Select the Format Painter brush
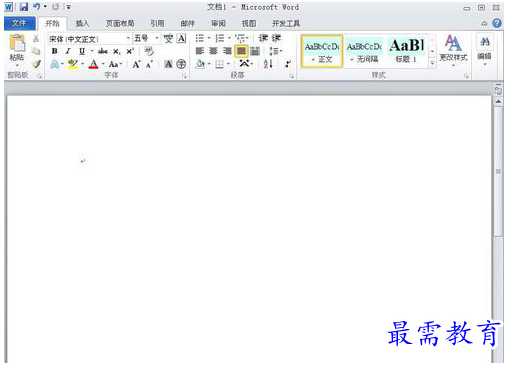The image size is (509, 365). pyautogui.click(x=36, y=63)
